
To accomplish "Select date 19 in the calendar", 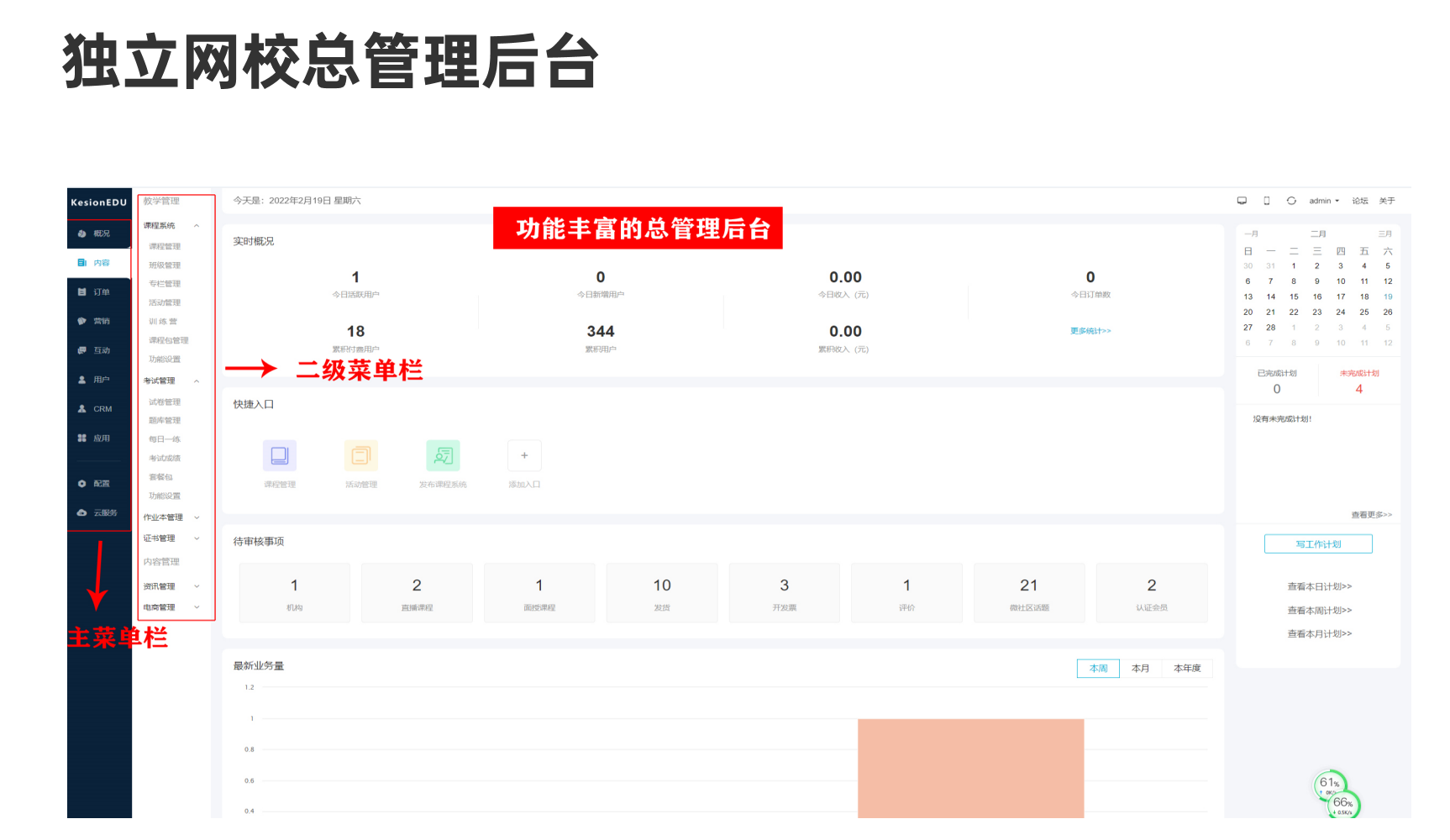I will [x=1388, y=297].
